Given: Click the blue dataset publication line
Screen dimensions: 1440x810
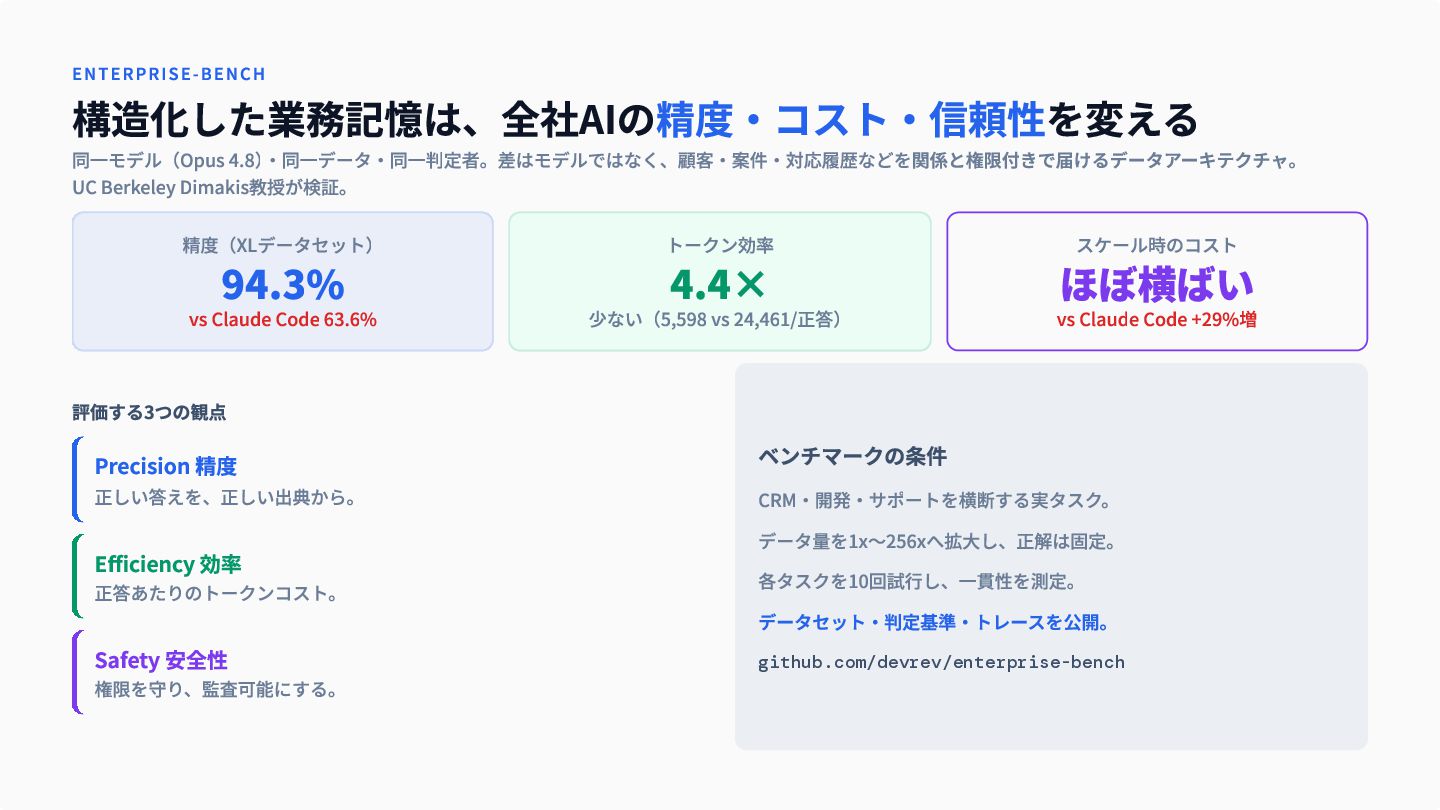Looking at the screenshot, I should (933, 622).
